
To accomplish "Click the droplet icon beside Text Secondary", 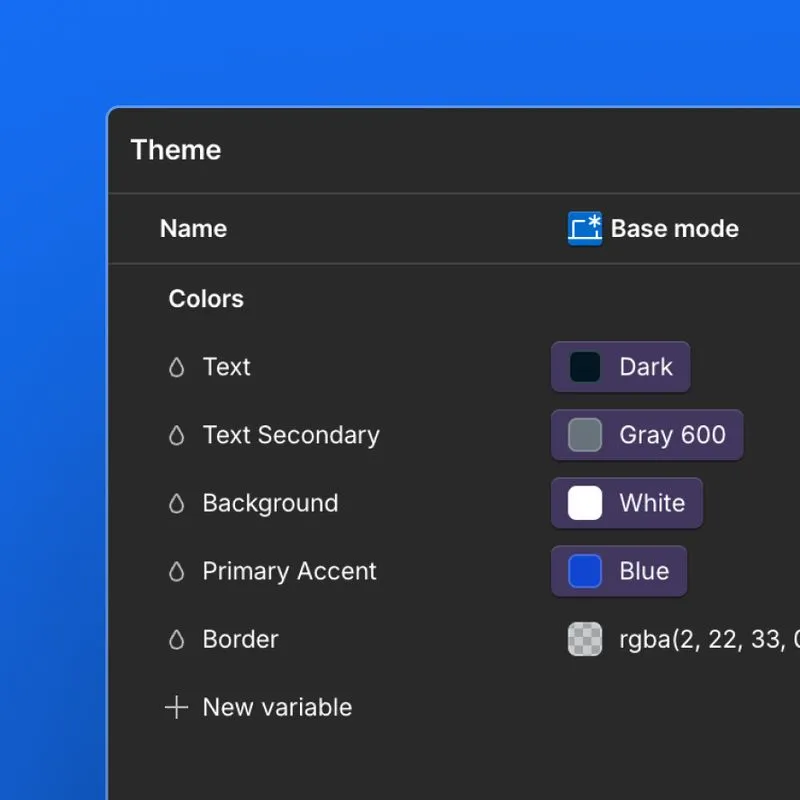I will click(177, 436).
